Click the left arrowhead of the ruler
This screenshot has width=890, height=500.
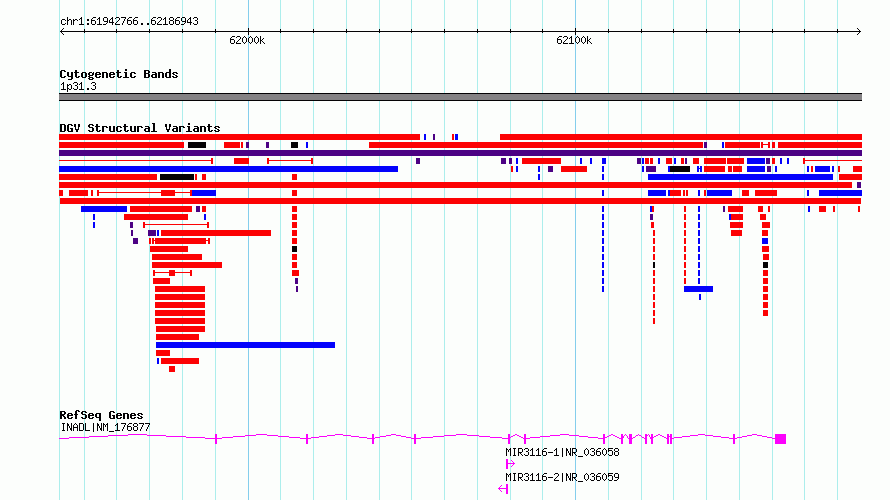[62, 31]
